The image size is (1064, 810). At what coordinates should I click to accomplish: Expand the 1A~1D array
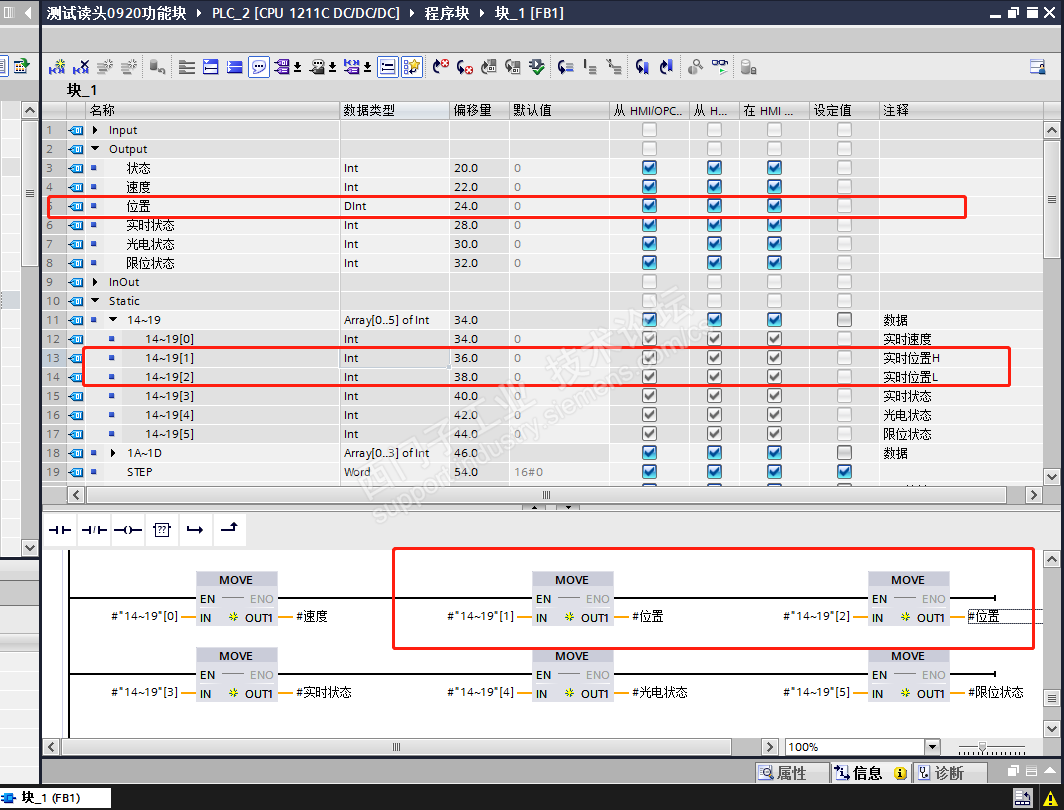point(113,452)
